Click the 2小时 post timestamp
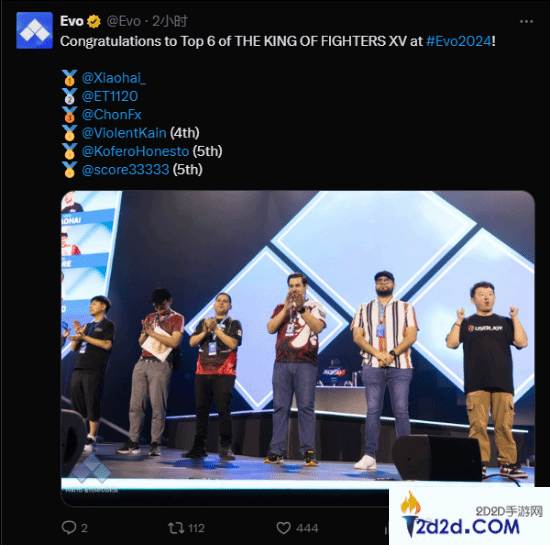 (170, 21)
